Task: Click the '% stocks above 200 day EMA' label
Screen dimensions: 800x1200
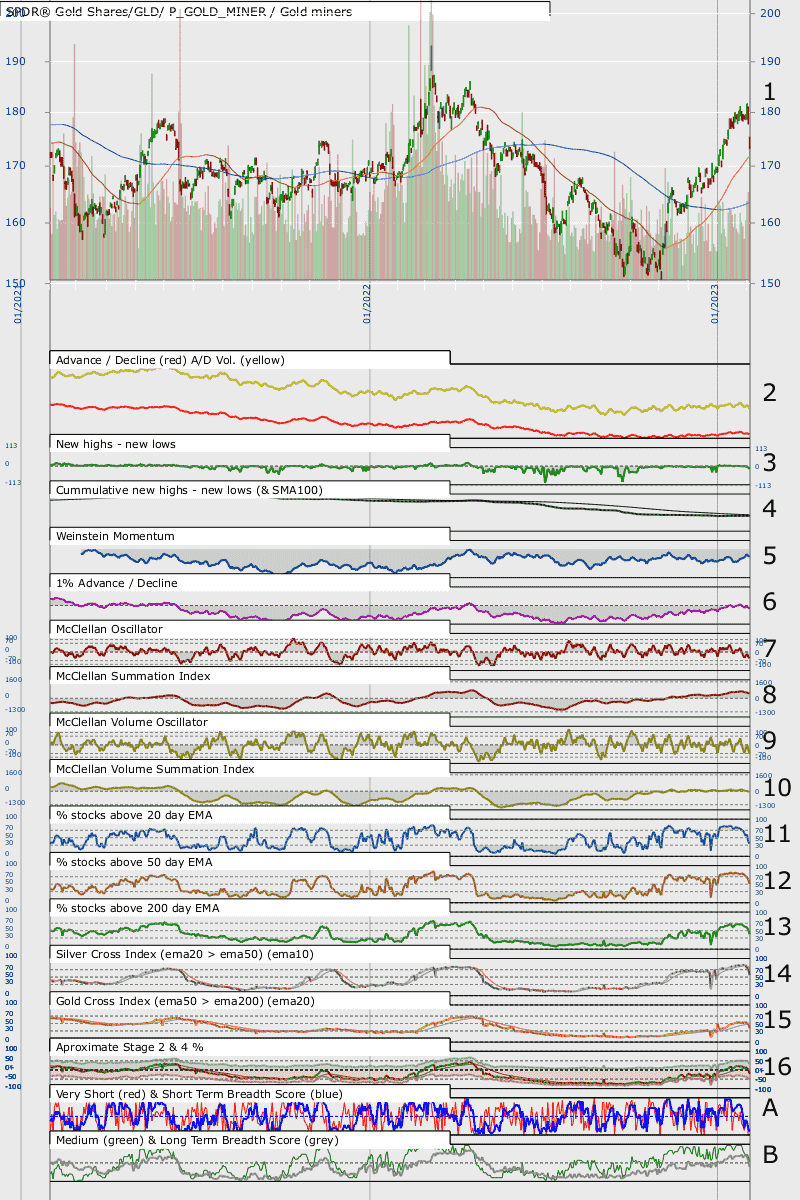Action: (138, 908)
